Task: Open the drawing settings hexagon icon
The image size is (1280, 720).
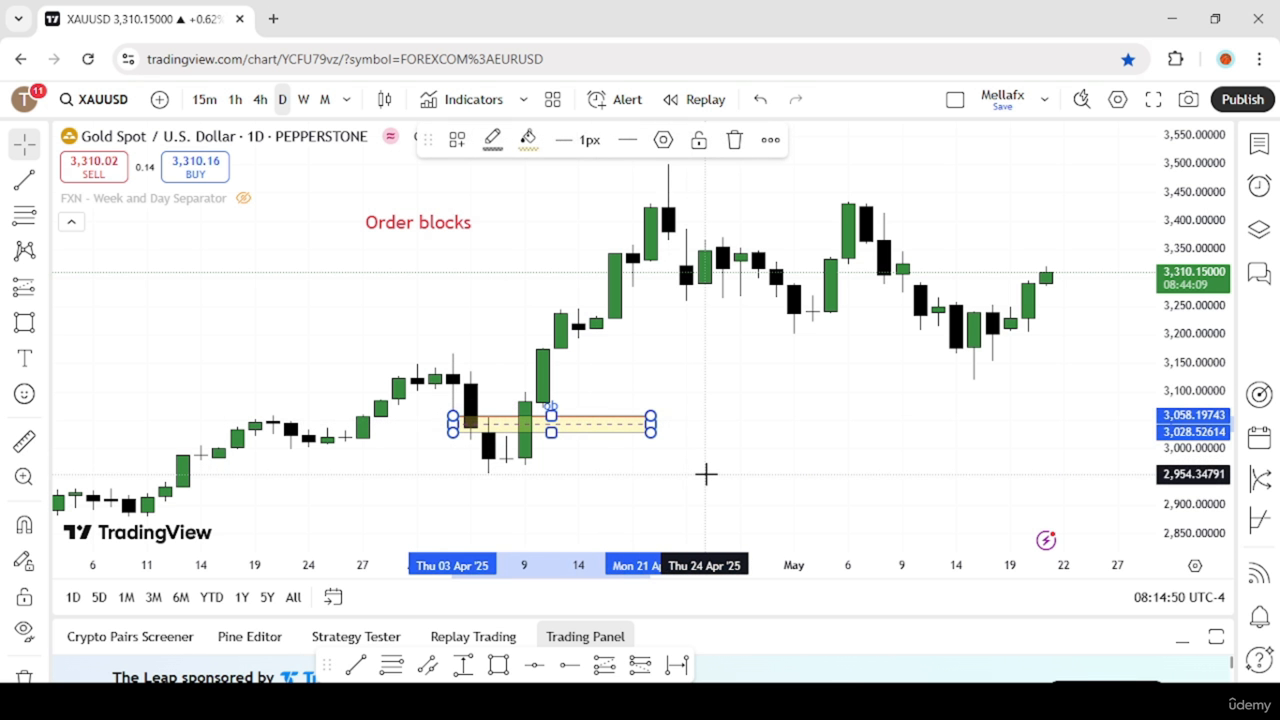Action: point(663,140)
